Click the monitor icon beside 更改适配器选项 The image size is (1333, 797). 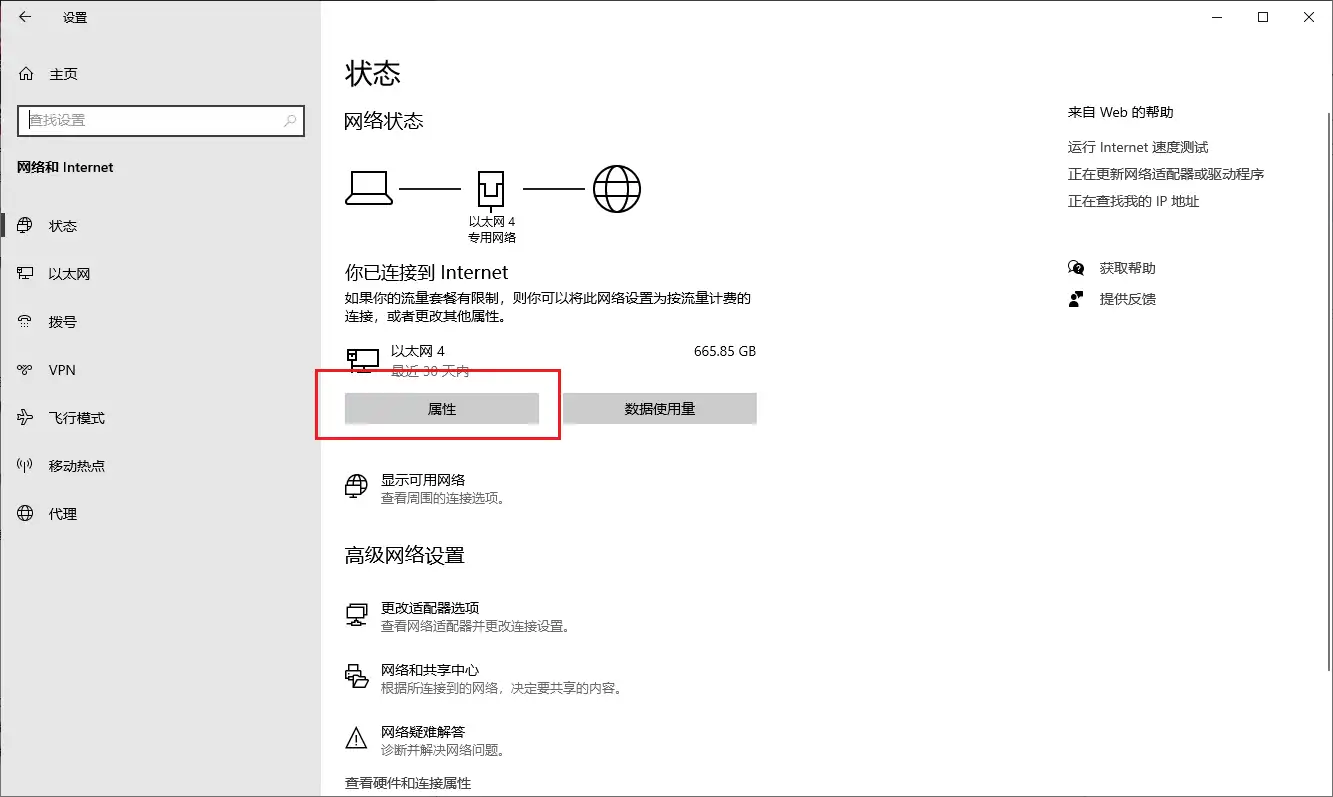pyautogui.click(x=356, y=615)
